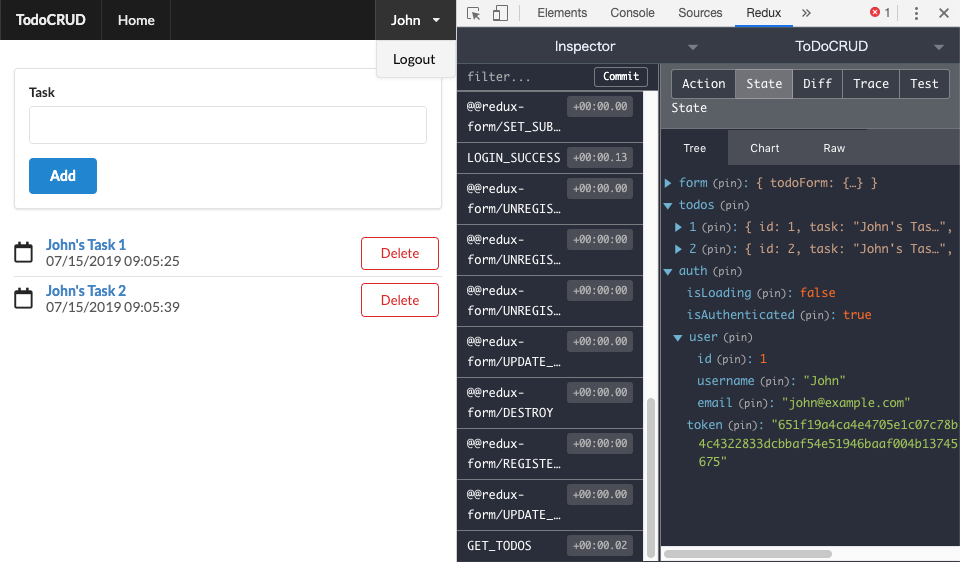Click the user id value 1
Viewport: 960px width, 562px height.
[x=763, y=359]
